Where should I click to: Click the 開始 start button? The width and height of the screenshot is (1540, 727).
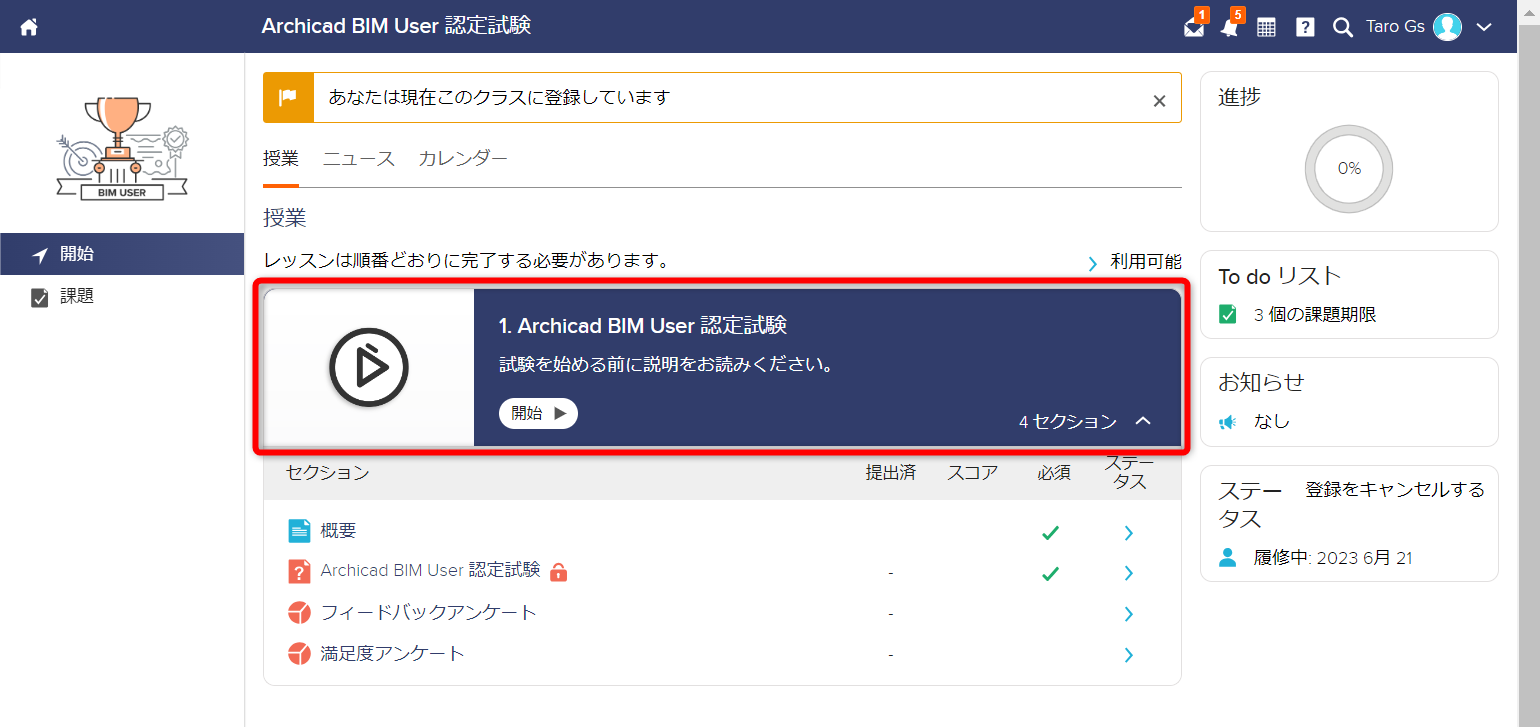[x=538, y=413]
